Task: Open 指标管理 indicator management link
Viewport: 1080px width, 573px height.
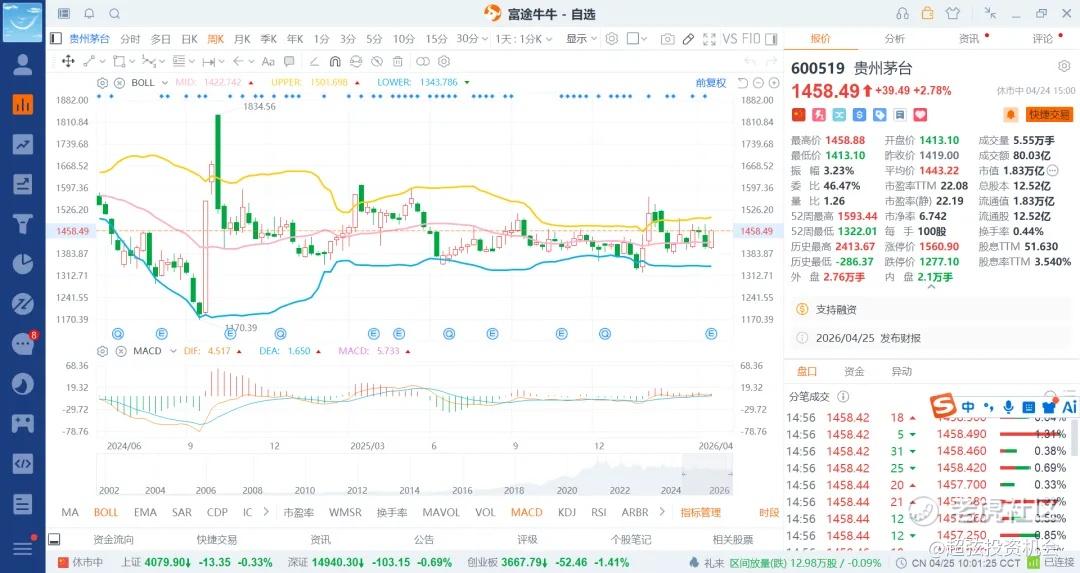Action: [x=700, y=512]
